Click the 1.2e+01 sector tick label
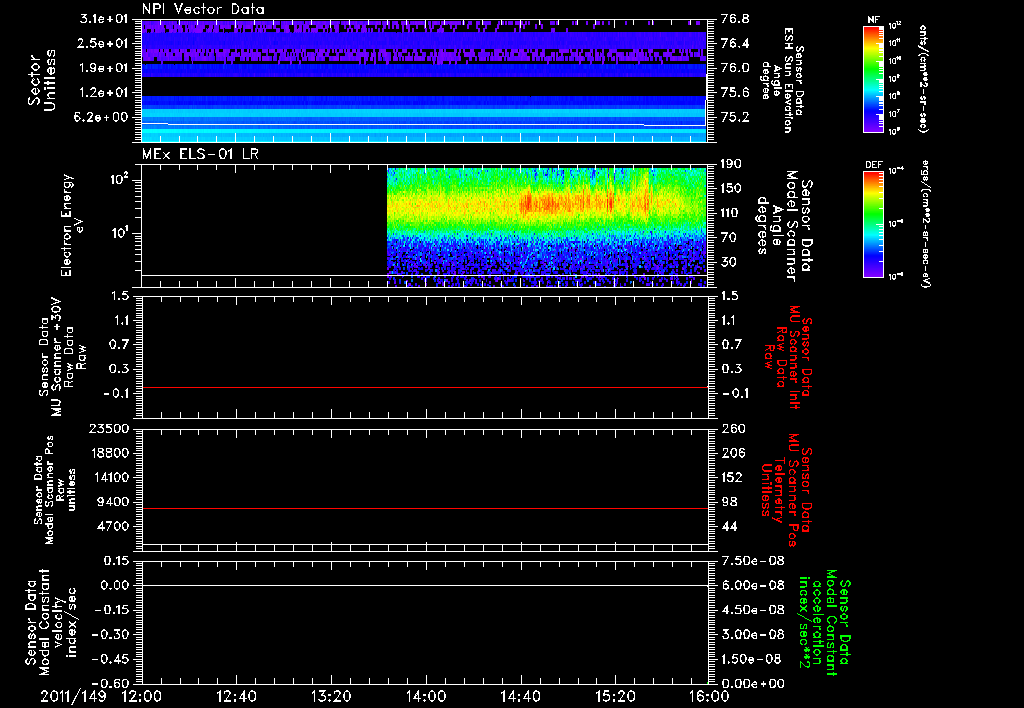The width and height of the screenshot is (1024, 708). pyautogui.click(x=103, y=93)
